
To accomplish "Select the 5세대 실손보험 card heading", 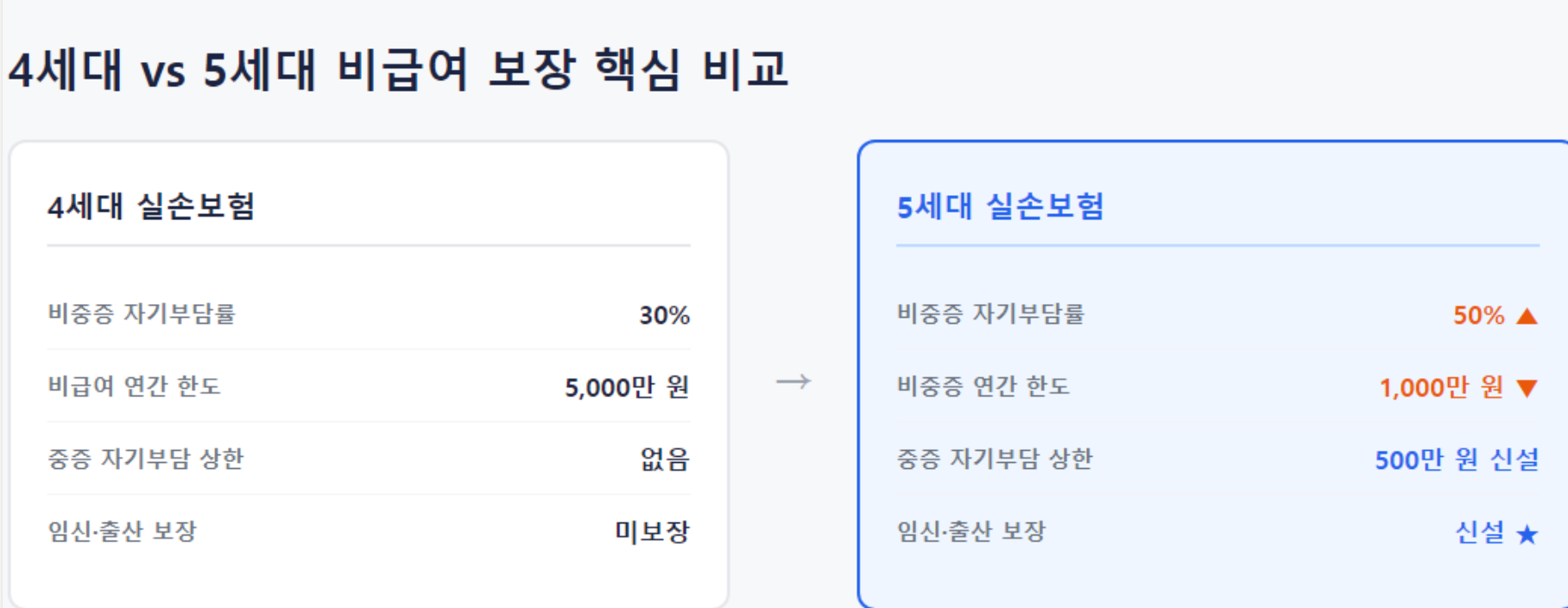I will pyautogui.click(x=1001, y=206).
